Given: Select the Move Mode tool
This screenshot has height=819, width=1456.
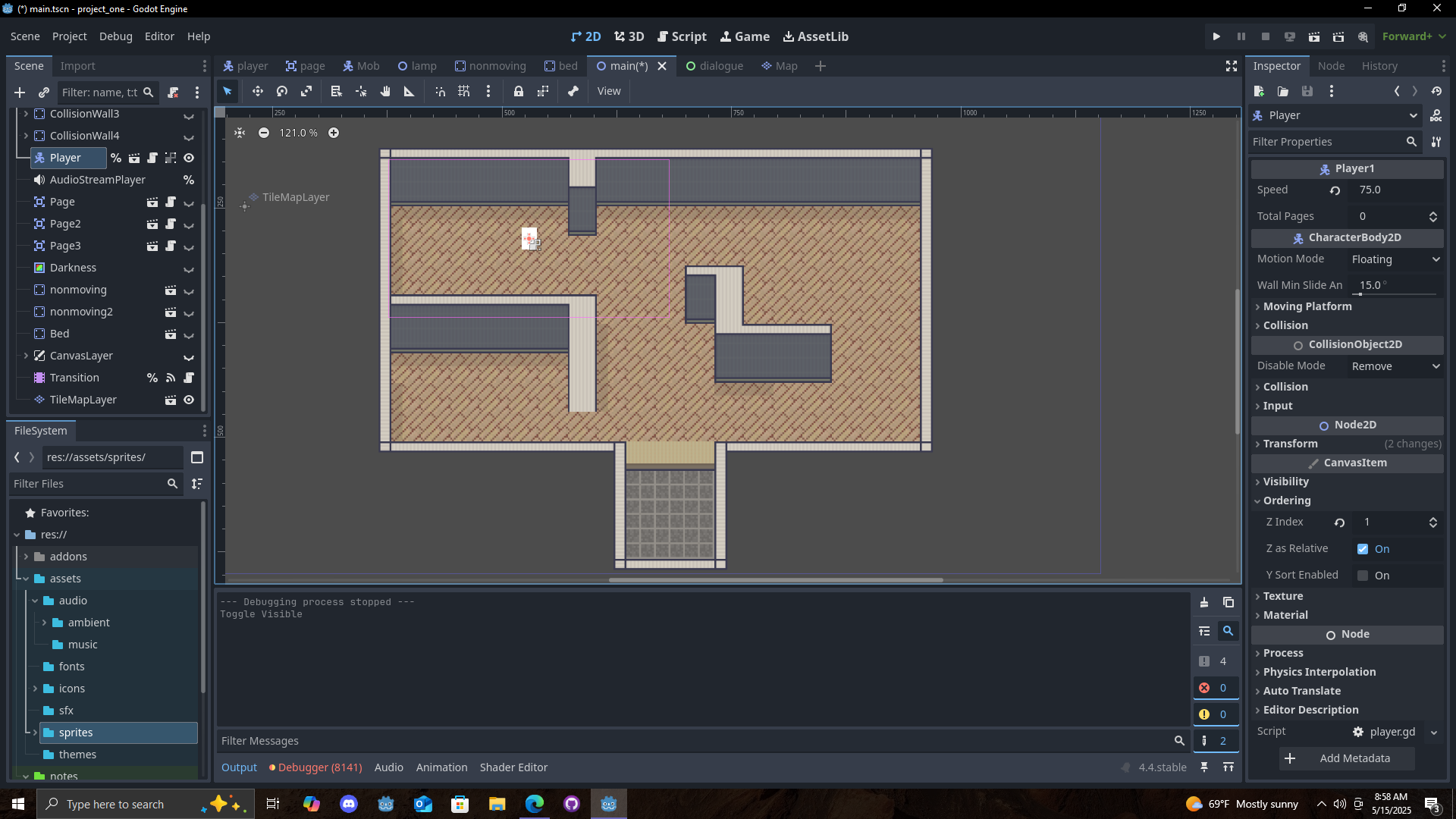Looking at the screenshot, I should tap(258, 91).
